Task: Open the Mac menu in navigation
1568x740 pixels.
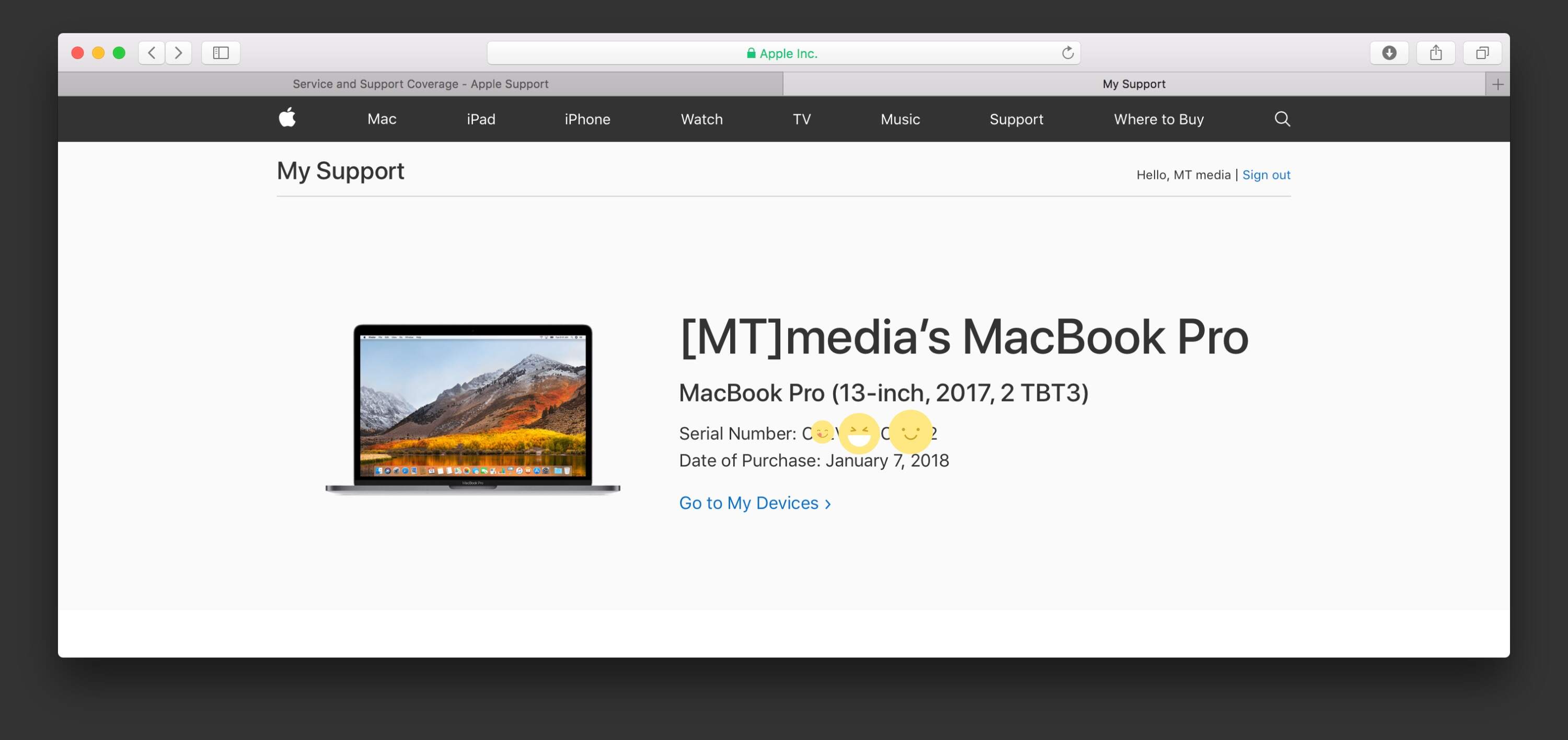Action: tap(382, 119)
